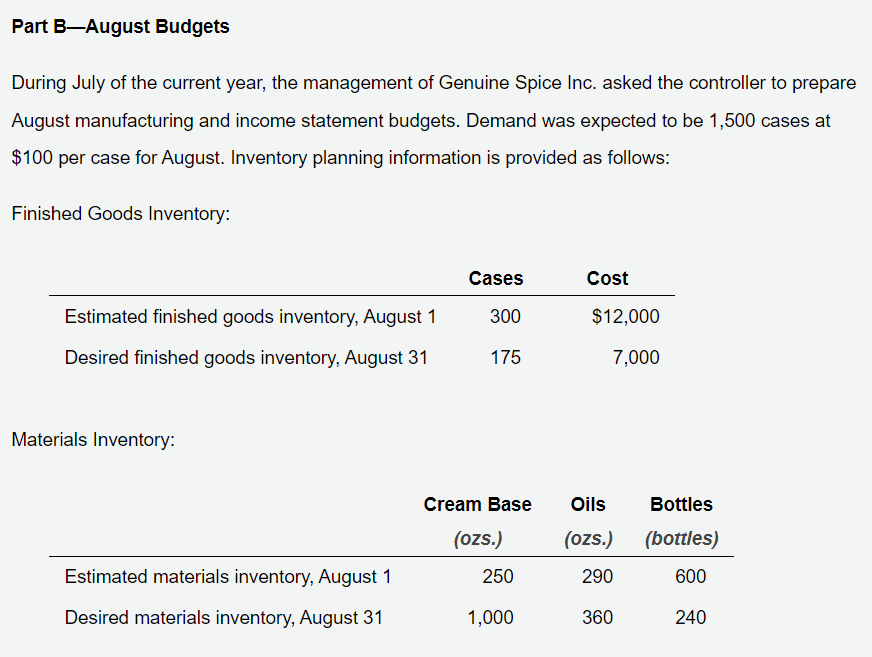Click the 175 cases value
Image resolution: width=872 pixels, height=657 pixels.
(x=505, y=357)
